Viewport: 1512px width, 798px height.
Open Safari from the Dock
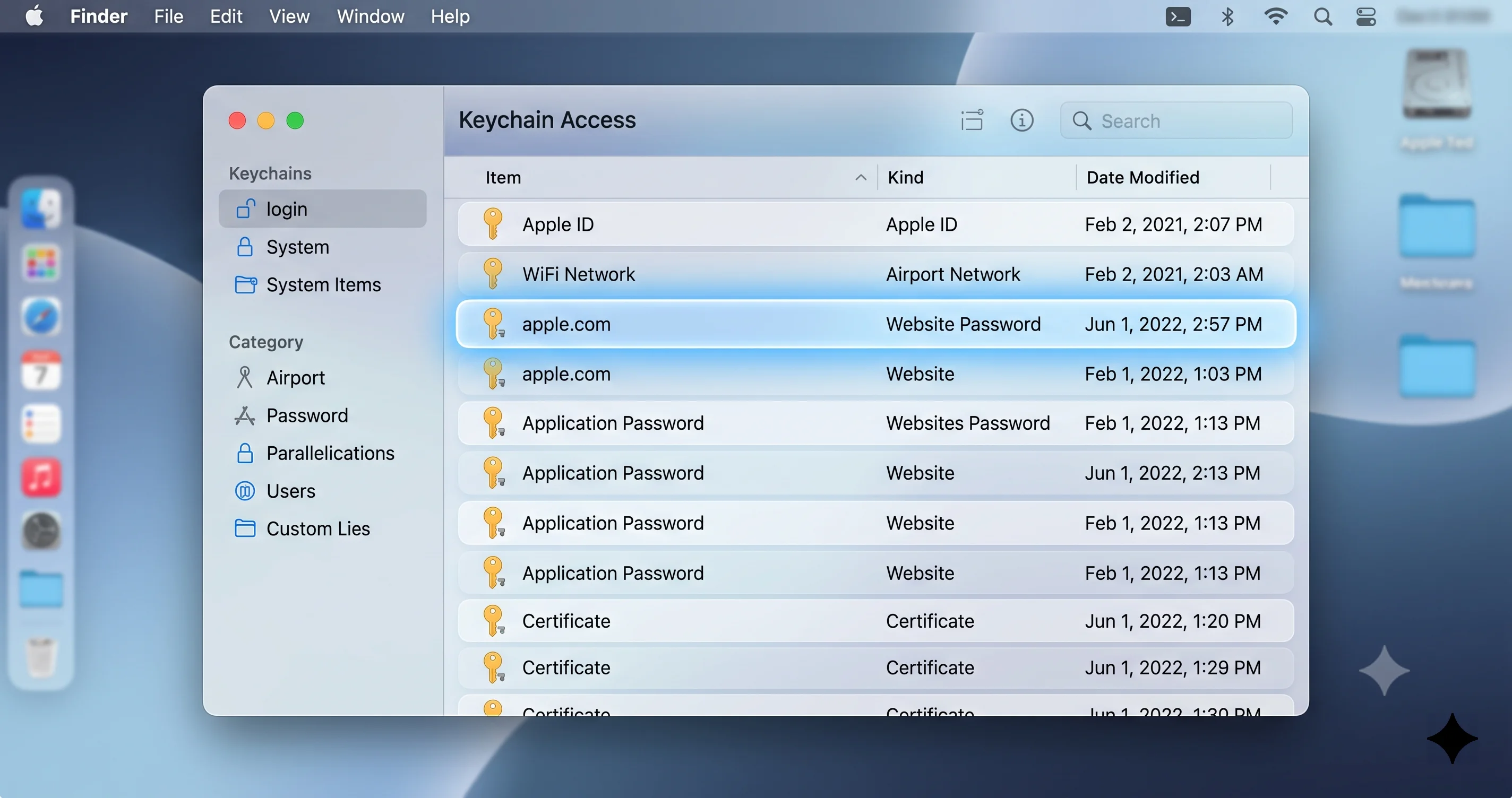(x=41, y=316)
